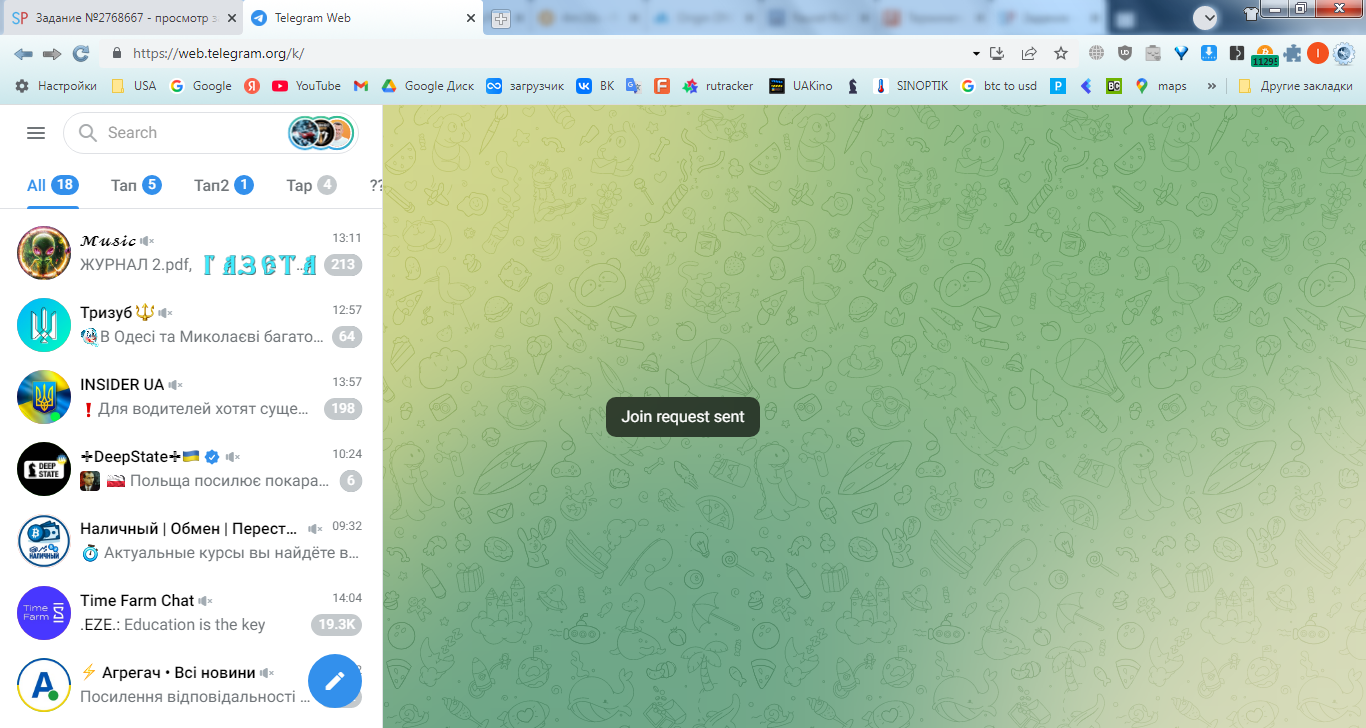Image resolution: width=1366 pixels, height=728 pixels.
Task: Click the INSIDER UA avatar
Action: (x=44, y=397)
